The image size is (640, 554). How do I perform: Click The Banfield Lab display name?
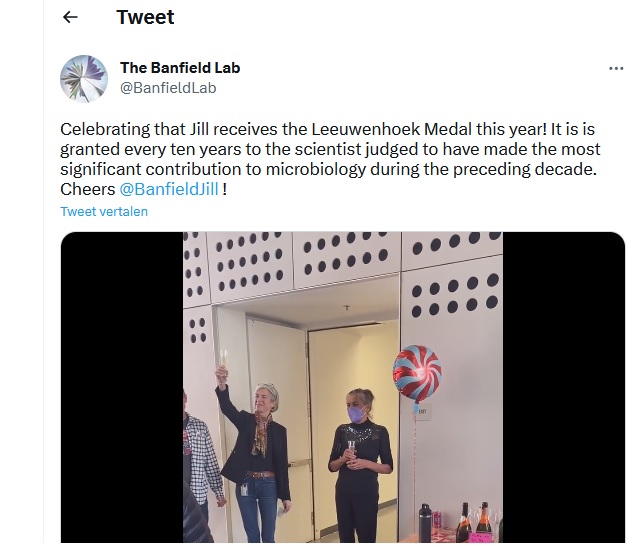click(180, 68)
